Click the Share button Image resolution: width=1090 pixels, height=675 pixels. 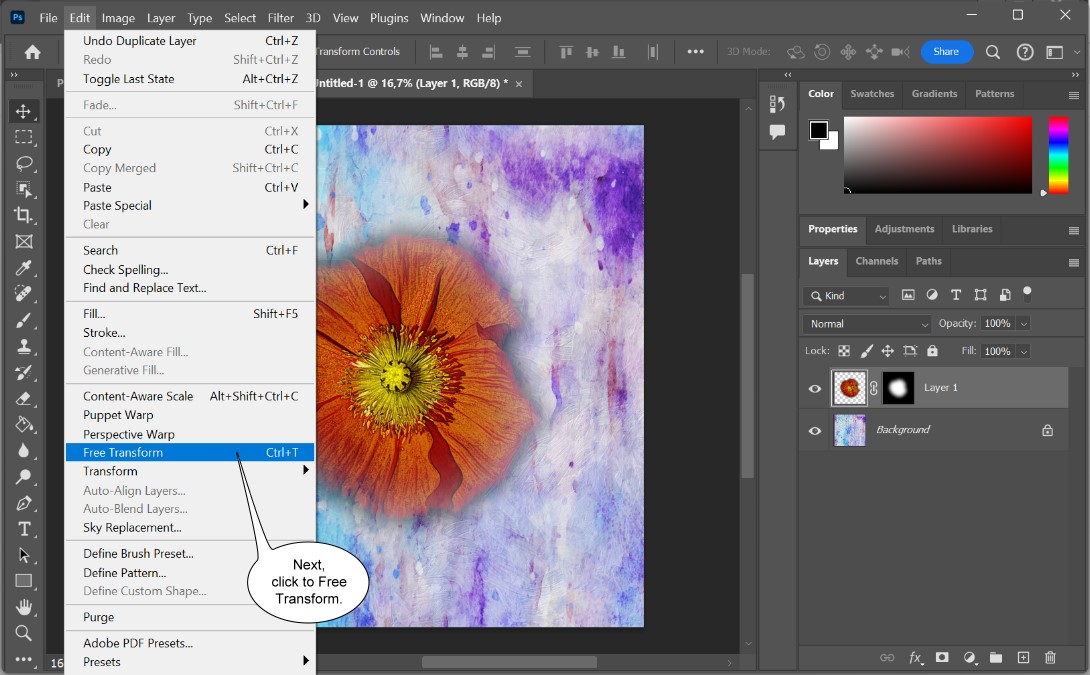[946, 52]
